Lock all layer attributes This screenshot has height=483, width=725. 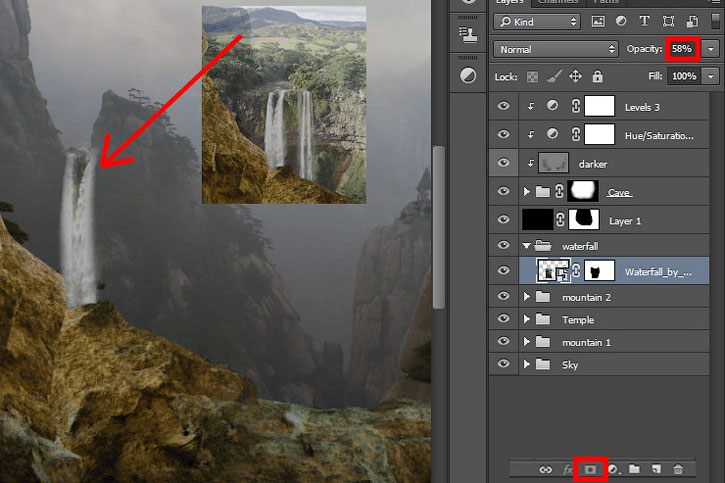point(597,76)
